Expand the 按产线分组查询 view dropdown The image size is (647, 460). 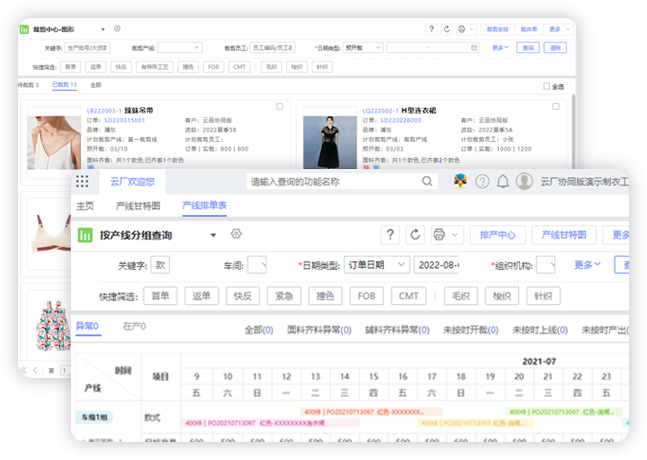[213, 235]
